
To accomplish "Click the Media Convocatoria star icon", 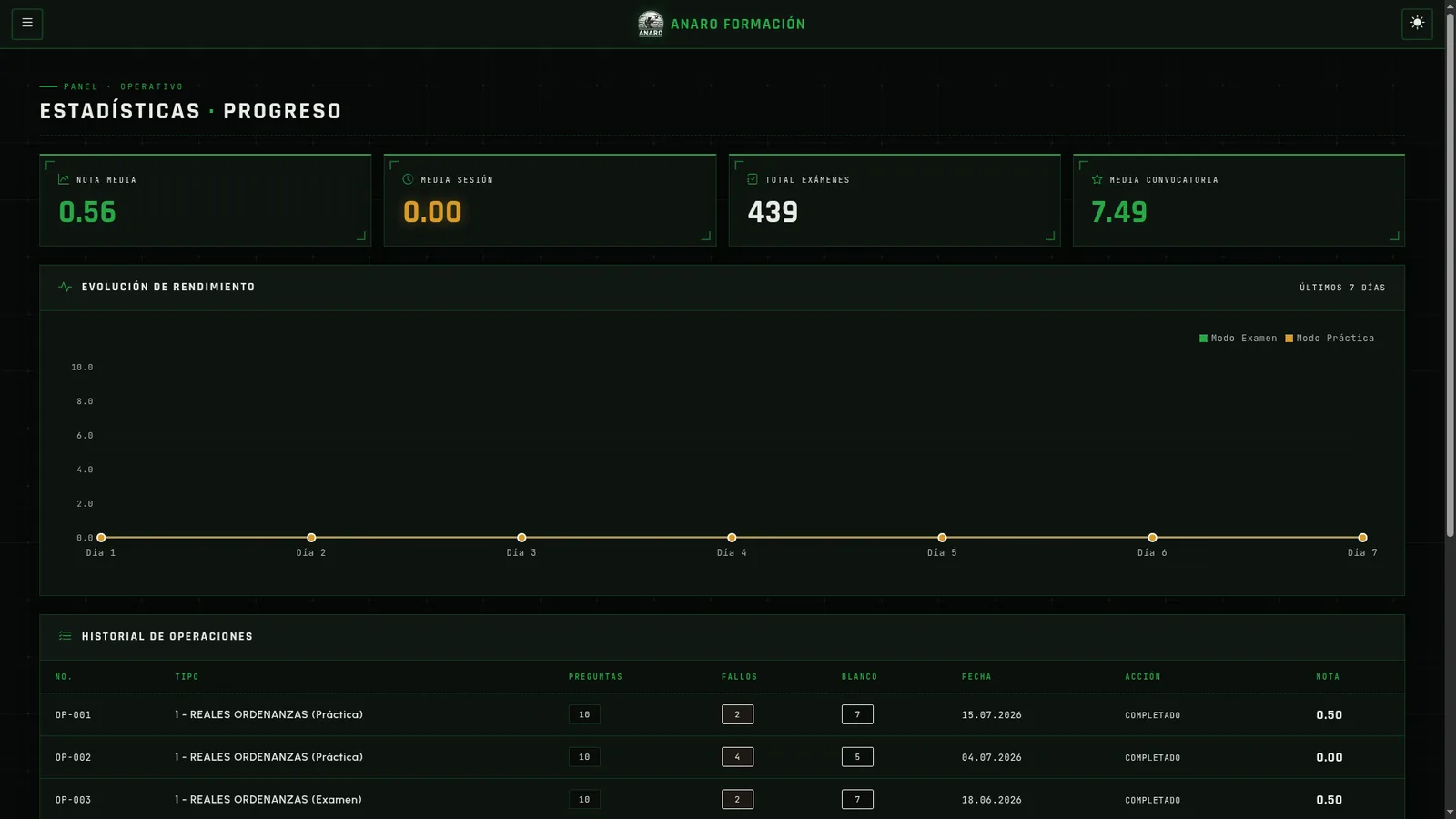I will 1097,179.
